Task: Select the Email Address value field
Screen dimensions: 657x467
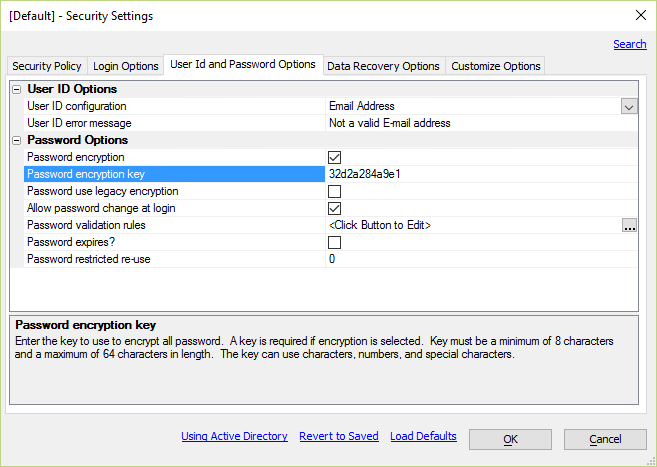Action: pyautogui.click(x=473, y=106)
